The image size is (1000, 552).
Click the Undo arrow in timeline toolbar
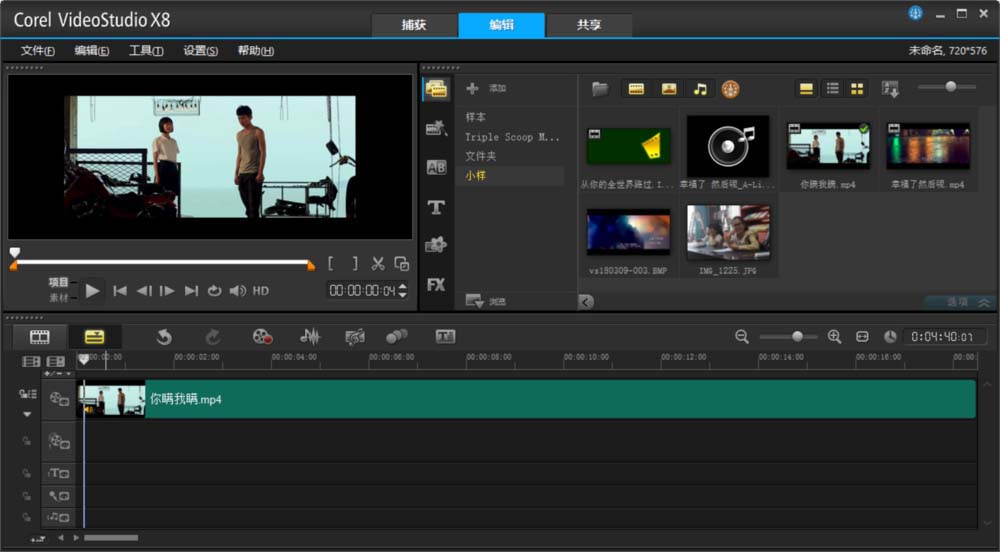(x=164, y=337)
